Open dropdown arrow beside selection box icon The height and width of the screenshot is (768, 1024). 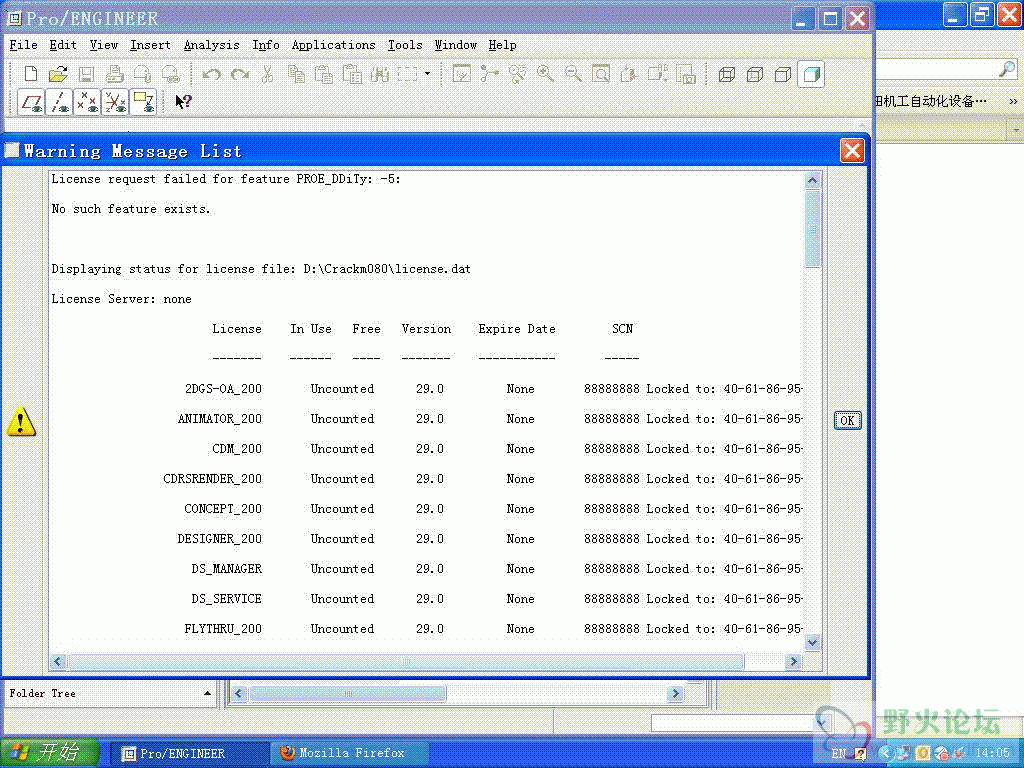click(428, 74)
